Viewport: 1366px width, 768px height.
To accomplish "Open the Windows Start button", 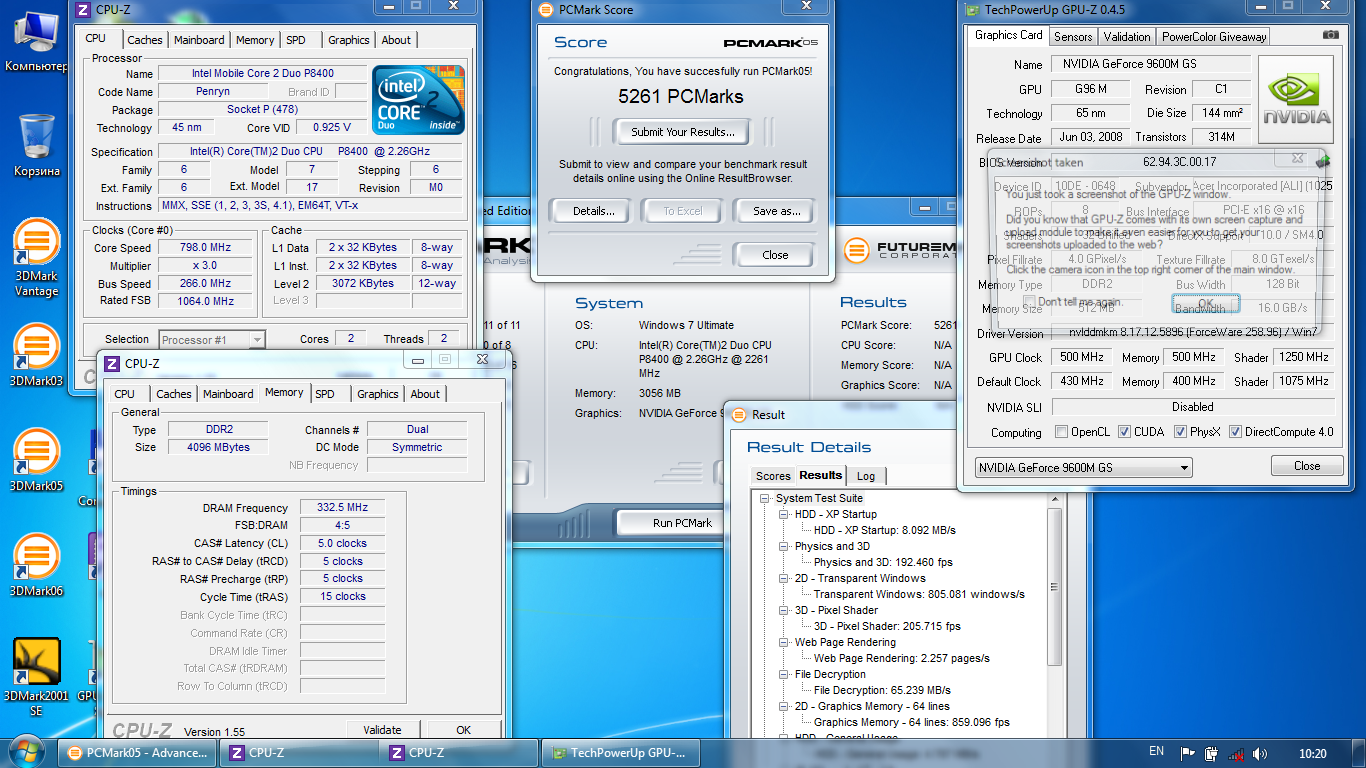I will [x=26, y=753].
